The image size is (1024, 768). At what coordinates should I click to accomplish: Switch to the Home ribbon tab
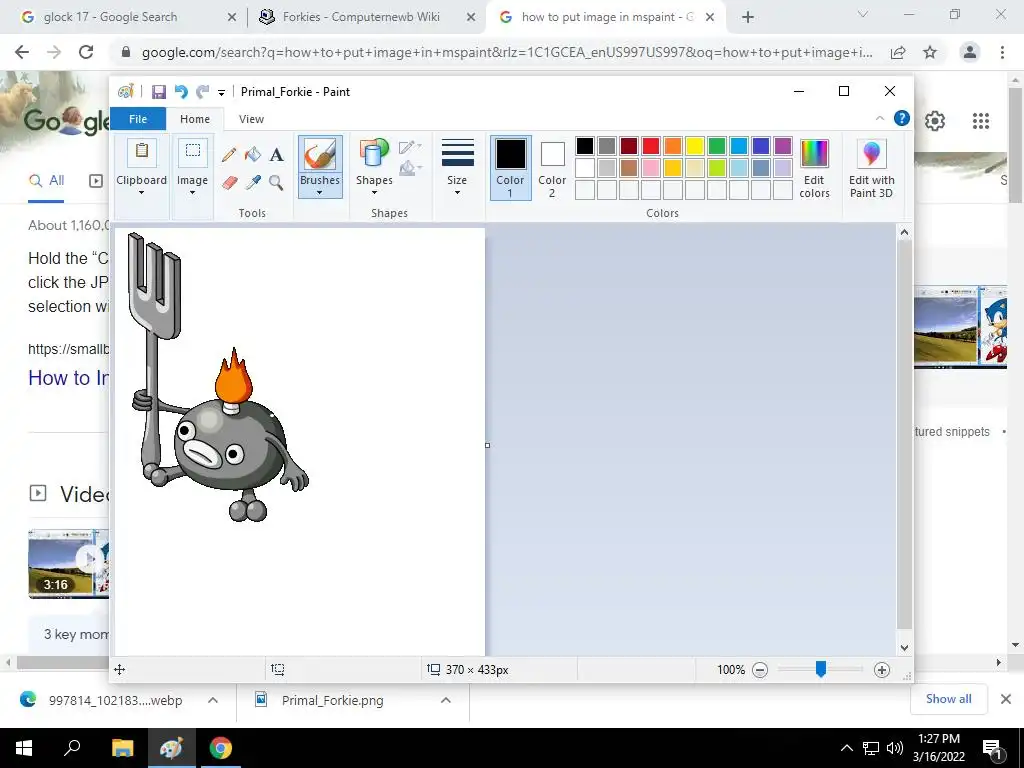195,119
